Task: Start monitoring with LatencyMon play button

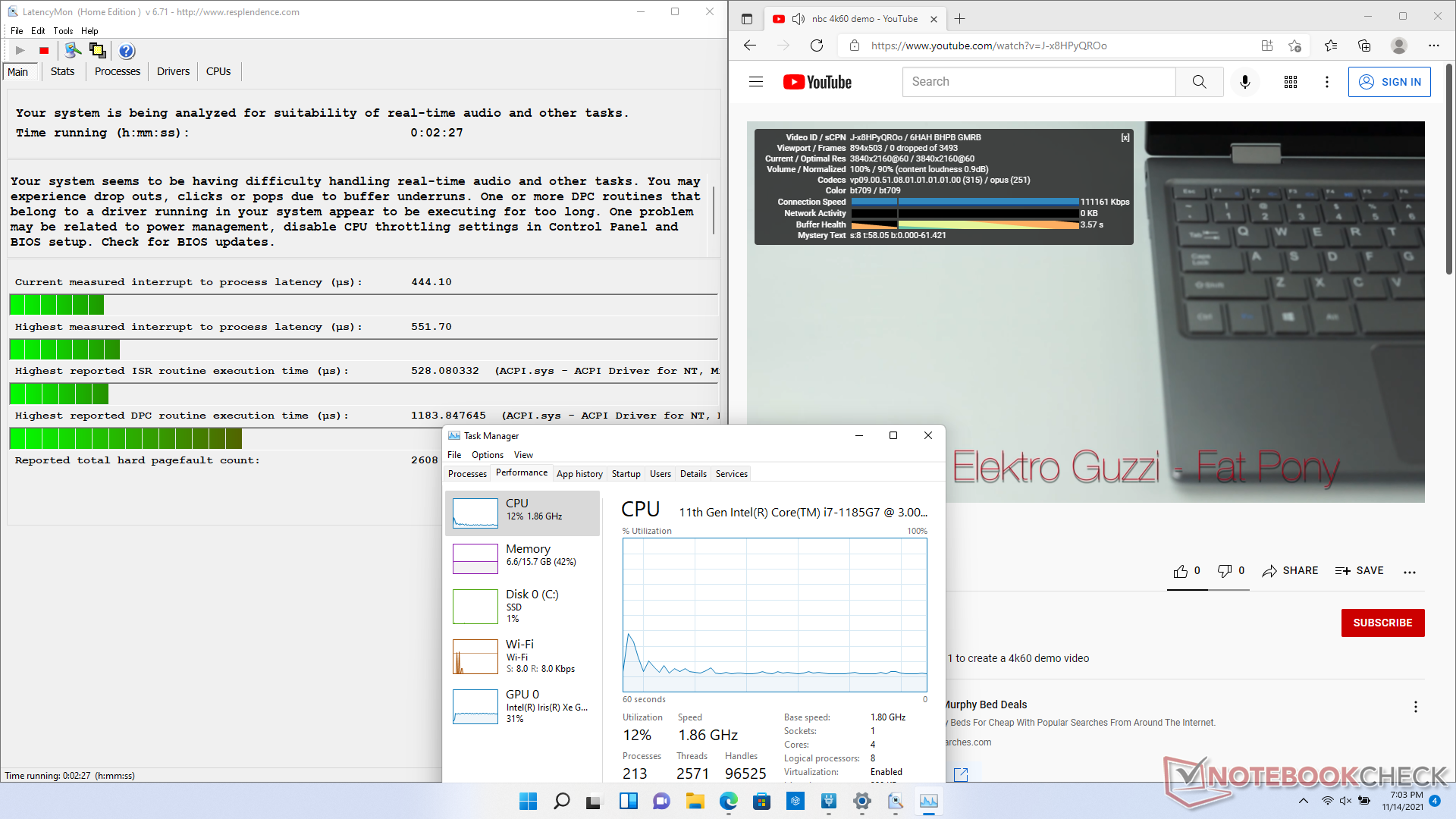Action: pyautogui.click(x=20, y=51)
